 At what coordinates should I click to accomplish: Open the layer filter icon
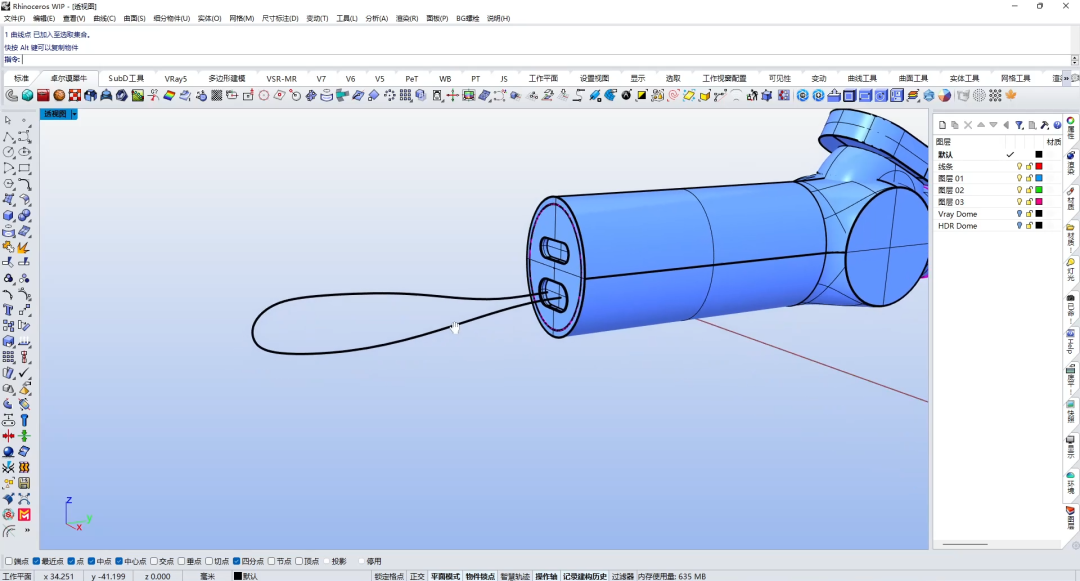point(1019,125)
